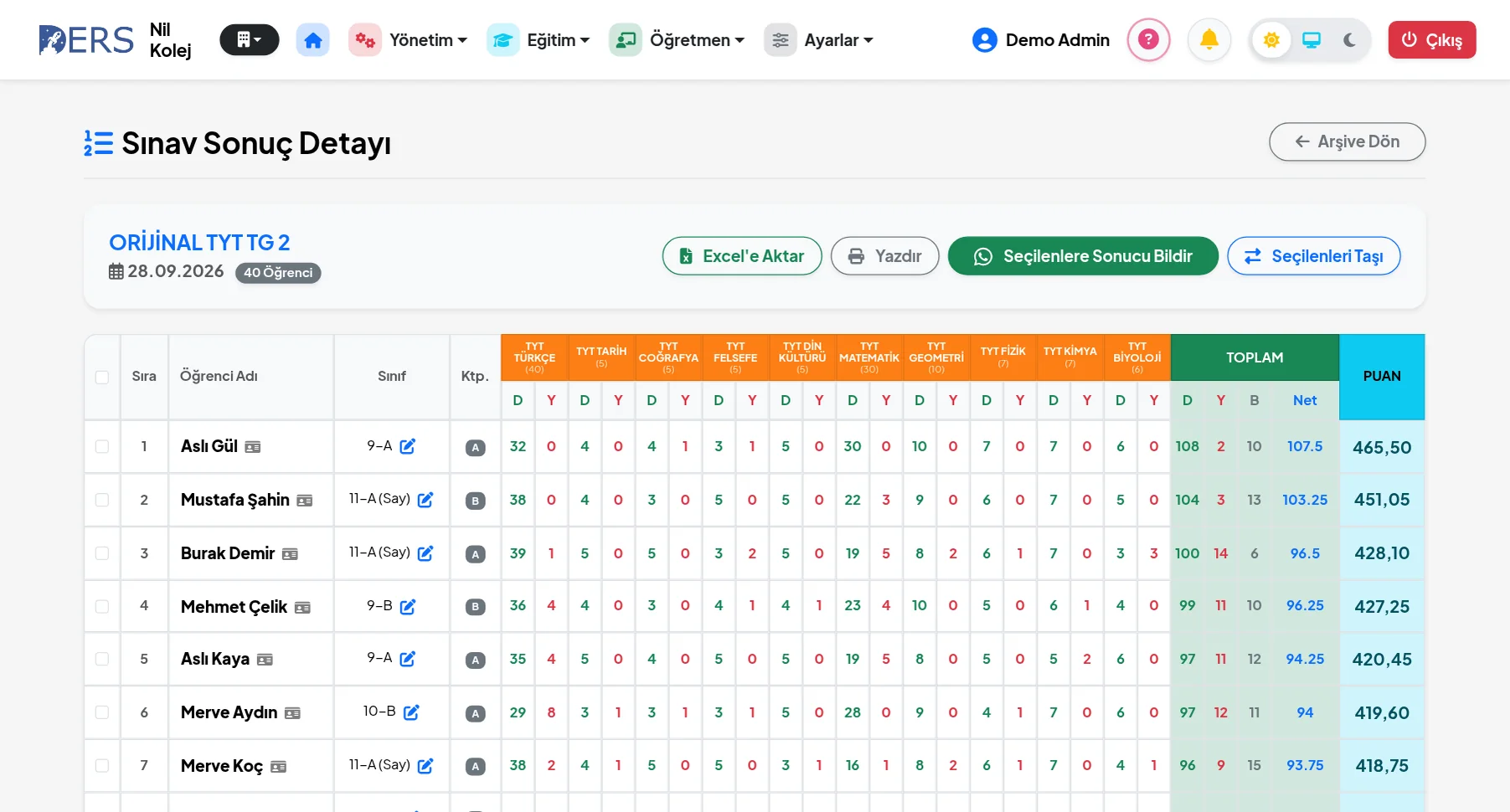Viewport: 1510px width, 812px height.
Task: Open the building selector dropdown
Action: 250,39
